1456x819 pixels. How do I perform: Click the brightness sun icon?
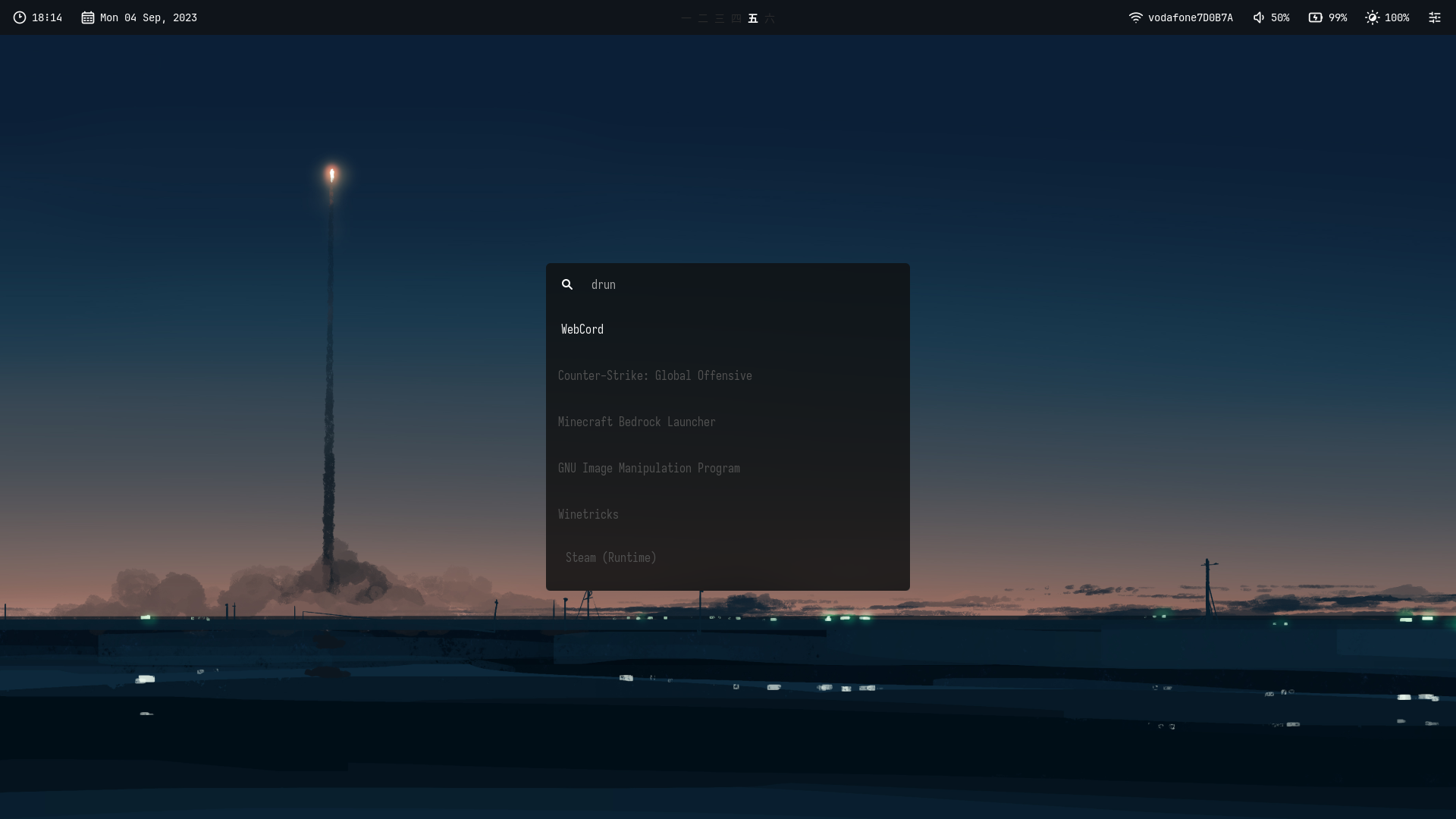tap(1373, 17)
